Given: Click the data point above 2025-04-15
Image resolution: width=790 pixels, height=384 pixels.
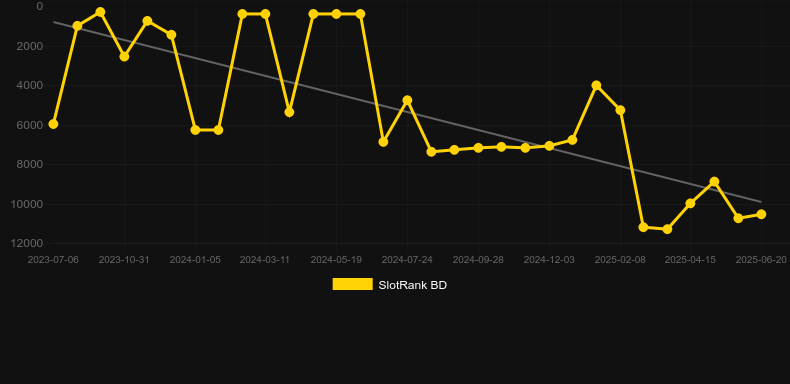Looking at the screenshot, I should [x=690, y=203].
